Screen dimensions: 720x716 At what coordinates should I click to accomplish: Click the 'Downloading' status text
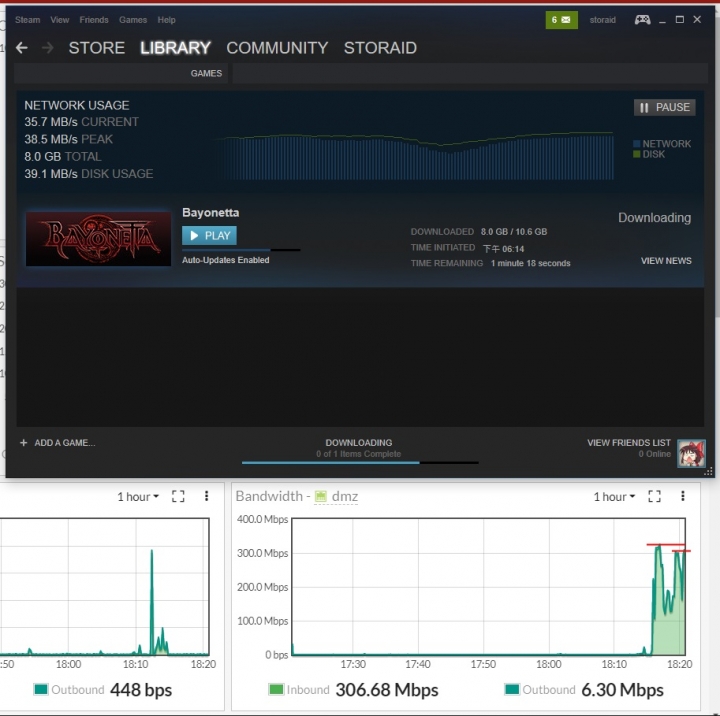coord(654,218)
